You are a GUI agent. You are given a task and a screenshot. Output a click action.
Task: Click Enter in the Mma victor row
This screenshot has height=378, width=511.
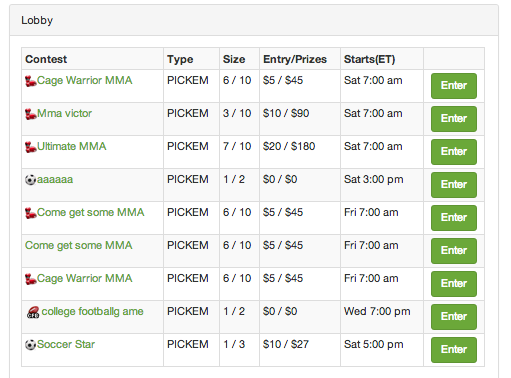point(454,119)
